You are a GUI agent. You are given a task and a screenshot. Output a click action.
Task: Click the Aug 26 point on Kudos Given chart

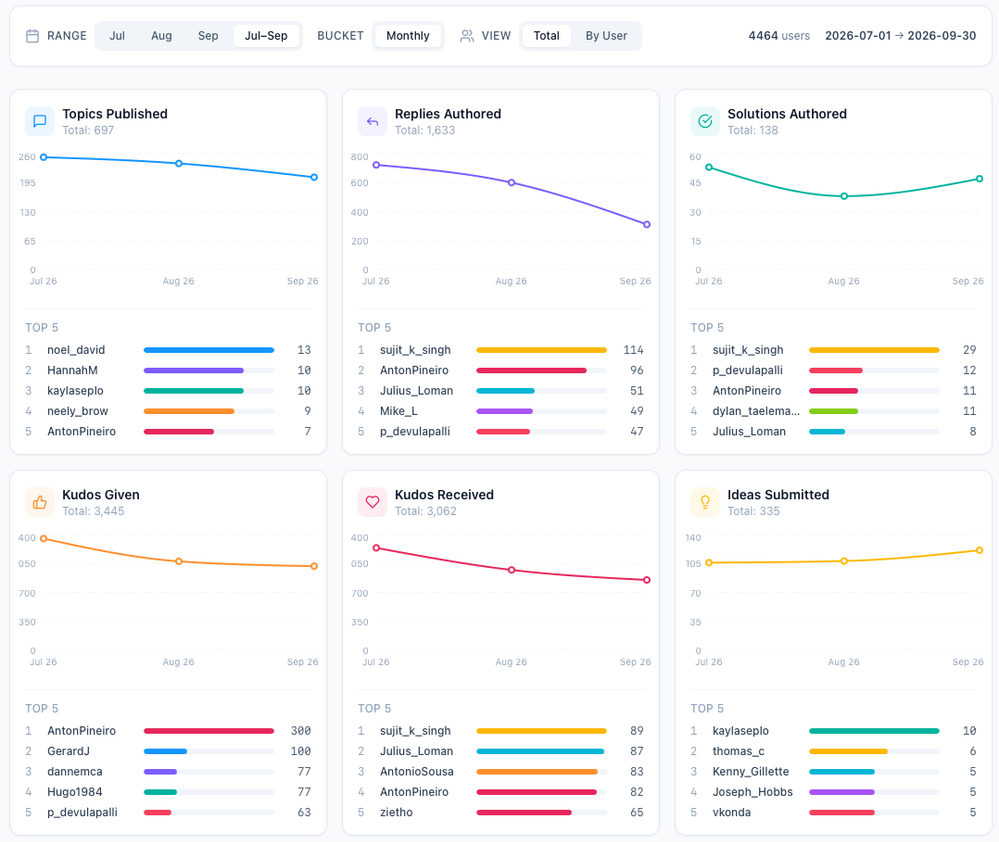click(x=179, y=562)
